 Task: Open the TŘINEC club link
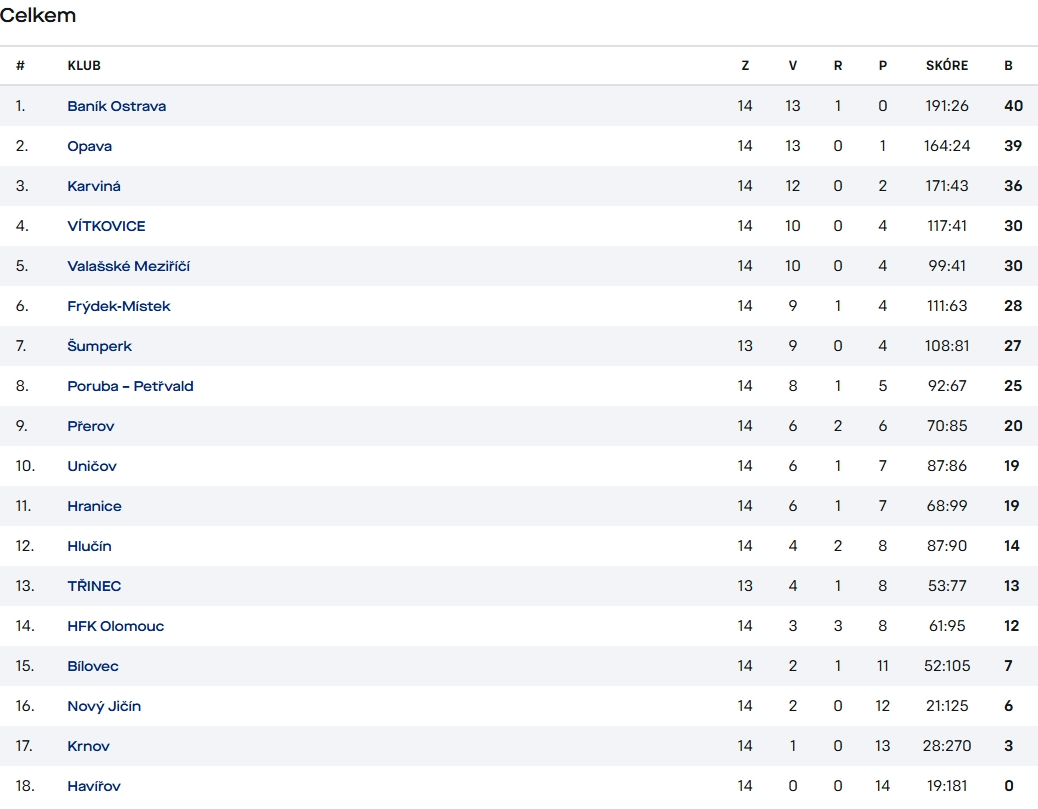pyautogui.click(x=94, y=586)
